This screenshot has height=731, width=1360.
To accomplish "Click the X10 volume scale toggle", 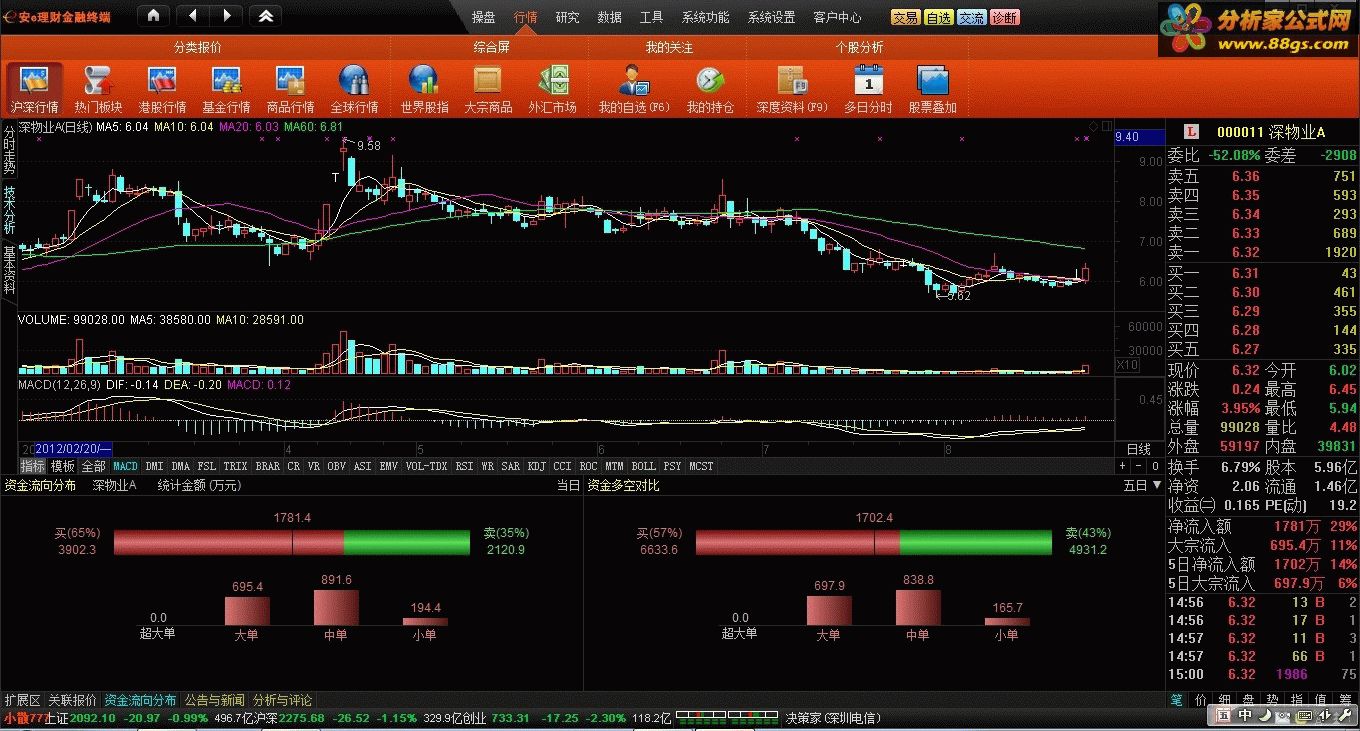I will [x=1127, y=365].
